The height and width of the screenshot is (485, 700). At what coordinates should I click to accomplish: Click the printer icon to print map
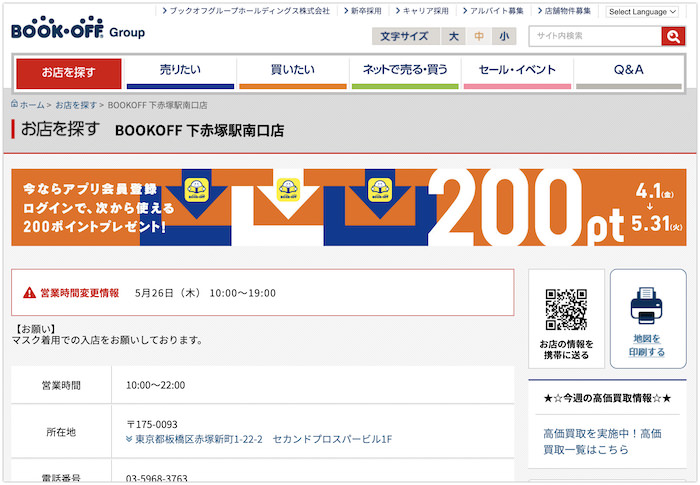pos(646,305)
